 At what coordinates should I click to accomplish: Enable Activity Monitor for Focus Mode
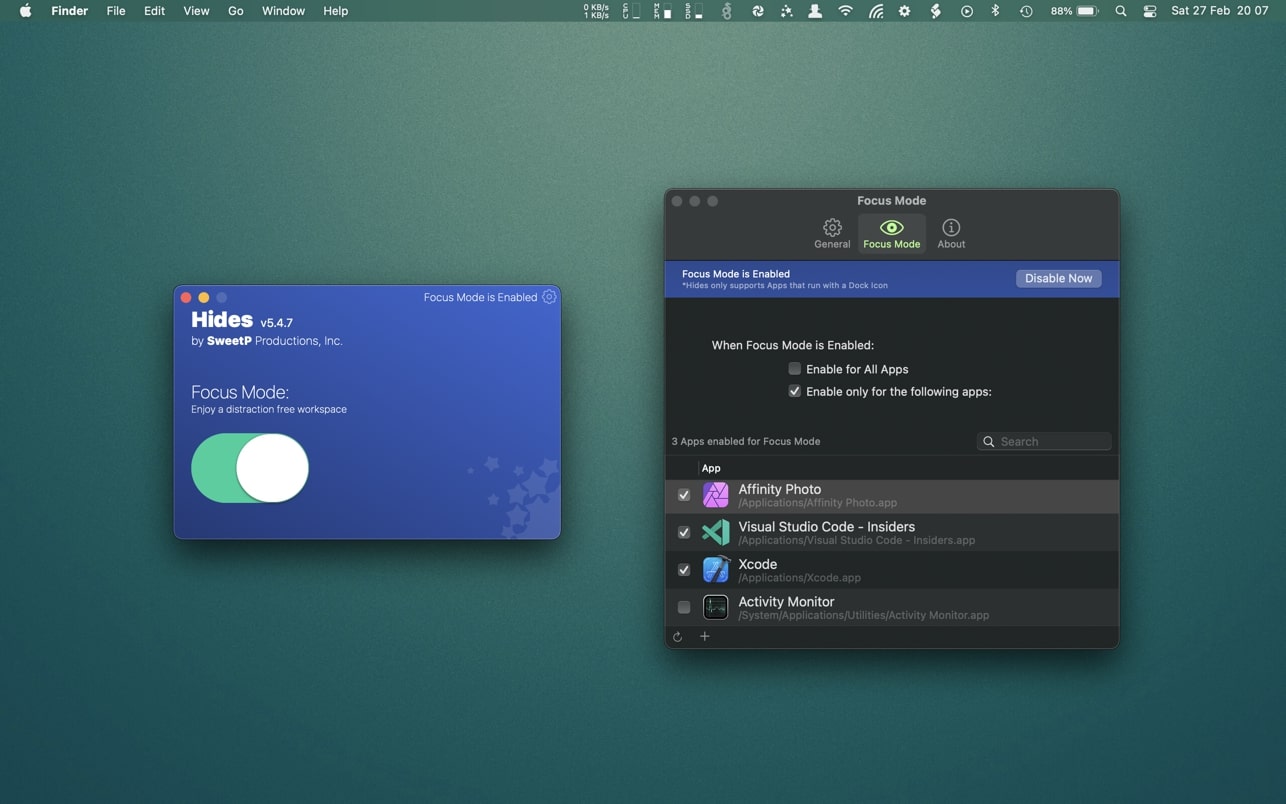coord(684,607)
